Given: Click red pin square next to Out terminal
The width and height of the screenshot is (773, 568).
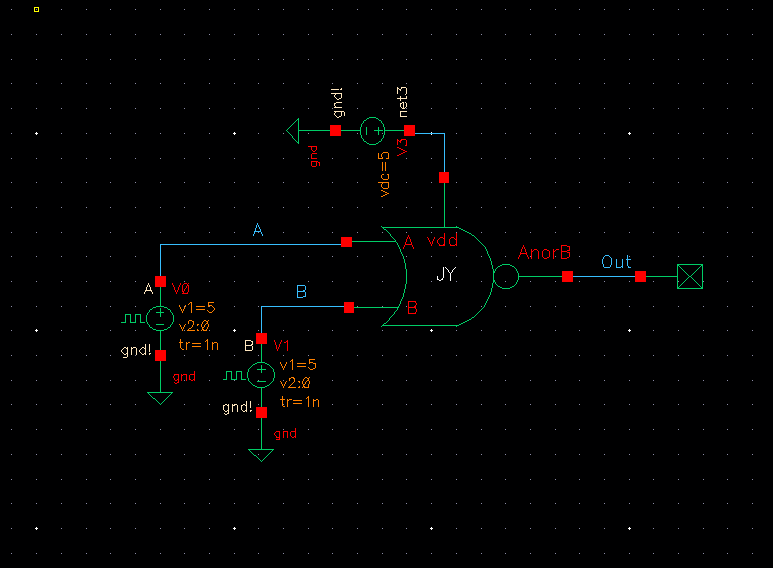Looking at the screenshot, I should pyautogui.click(x=640, y=277).
